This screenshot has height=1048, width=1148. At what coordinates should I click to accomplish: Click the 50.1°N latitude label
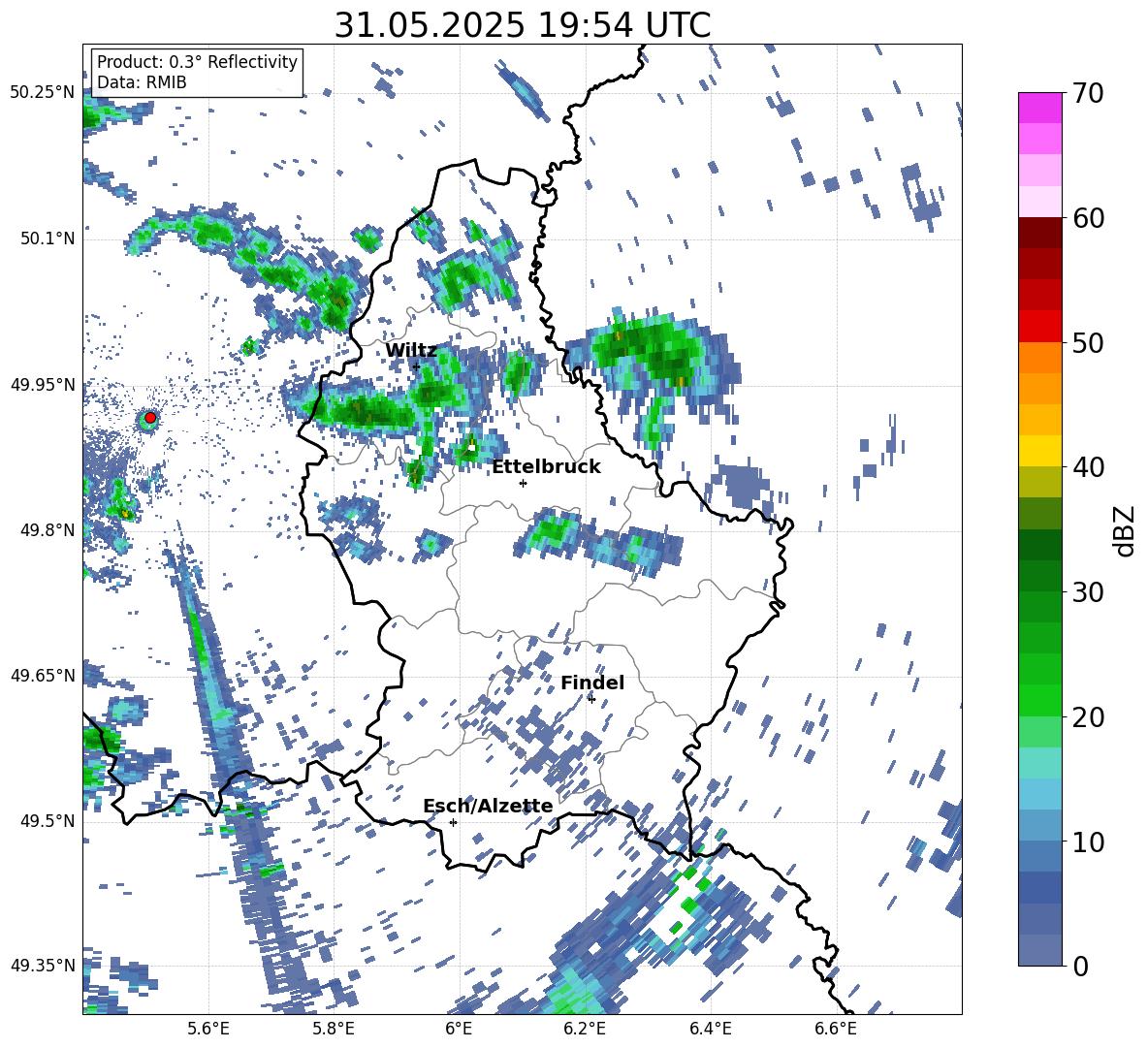(47, 238)
